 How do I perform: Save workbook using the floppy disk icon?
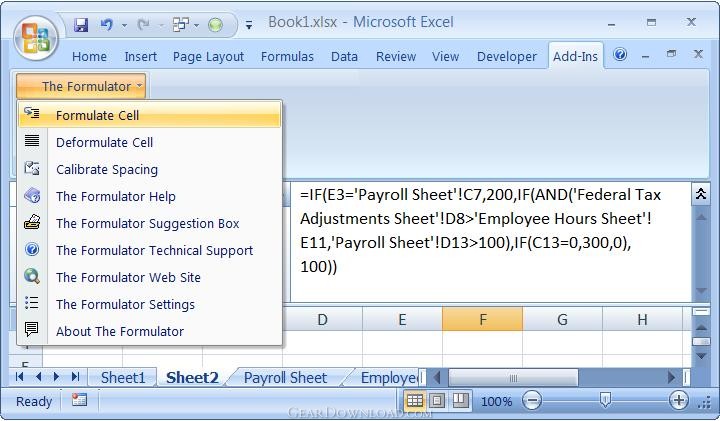click(82, 24)
